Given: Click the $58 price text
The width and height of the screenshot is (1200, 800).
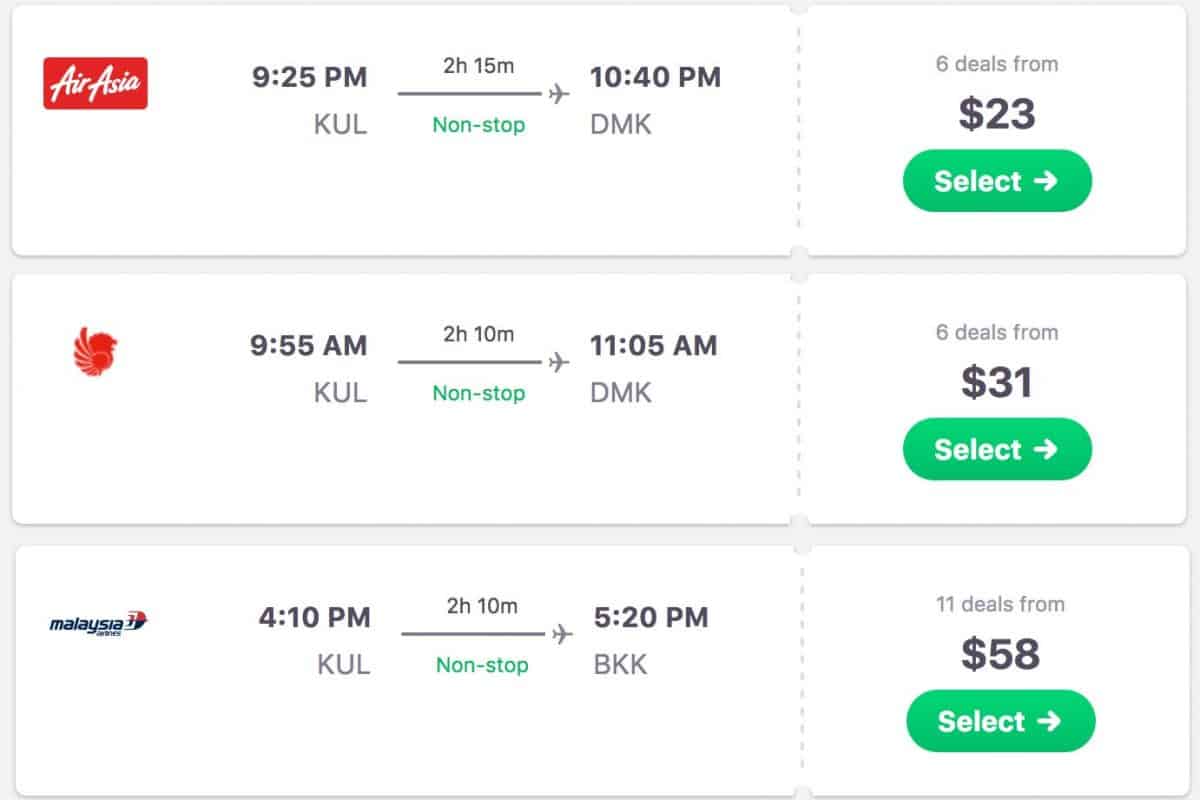Looking at the screenshot, I should pos(1000,654).
